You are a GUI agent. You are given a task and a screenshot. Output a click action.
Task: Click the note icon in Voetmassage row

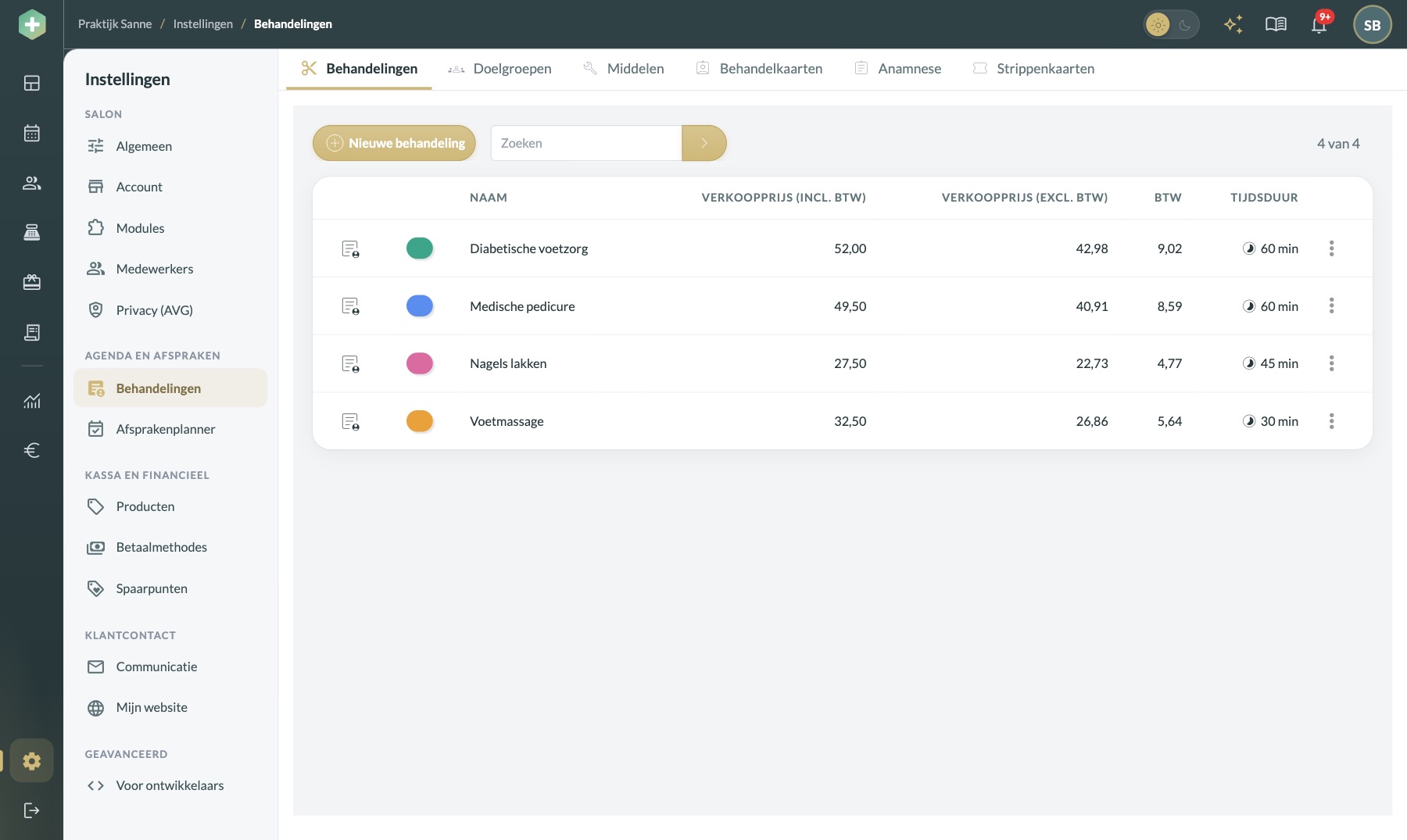tap(351, 421)
